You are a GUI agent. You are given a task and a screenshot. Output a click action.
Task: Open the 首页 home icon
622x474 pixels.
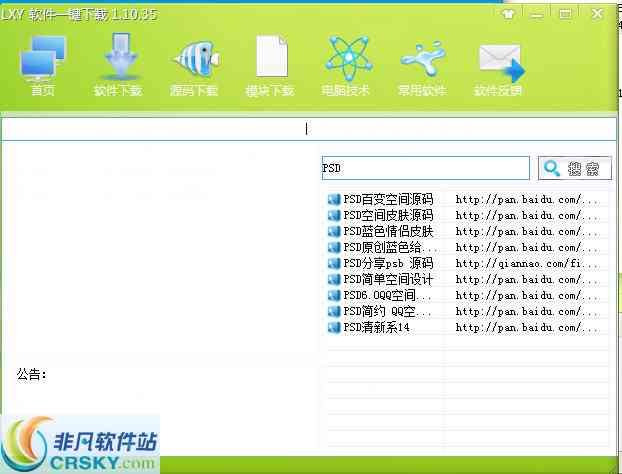[42, 65]
